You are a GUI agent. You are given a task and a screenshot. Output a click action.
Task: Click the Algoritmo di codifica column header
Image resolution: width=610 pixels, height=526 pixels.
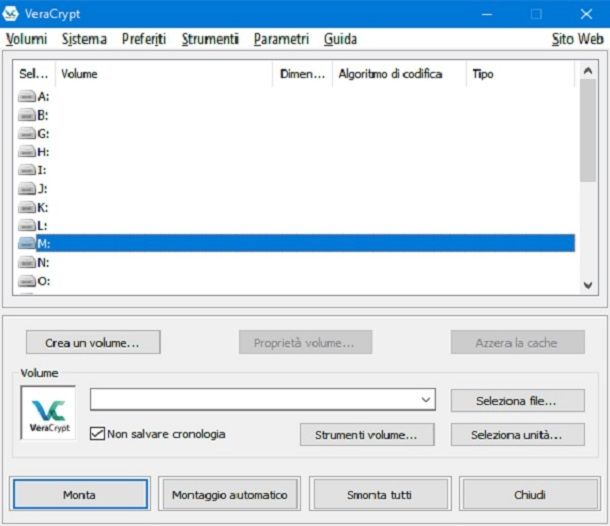click(399, 74)
